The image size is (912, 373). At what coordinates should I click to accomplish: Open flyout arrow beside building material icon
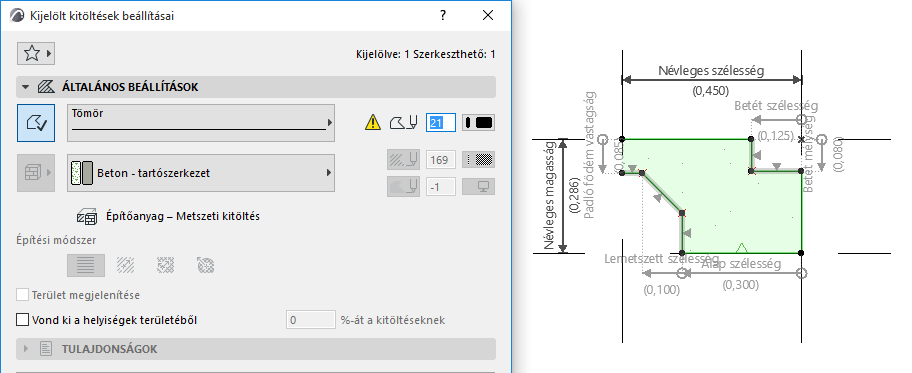pyautogui.click(x=49, y=173)
